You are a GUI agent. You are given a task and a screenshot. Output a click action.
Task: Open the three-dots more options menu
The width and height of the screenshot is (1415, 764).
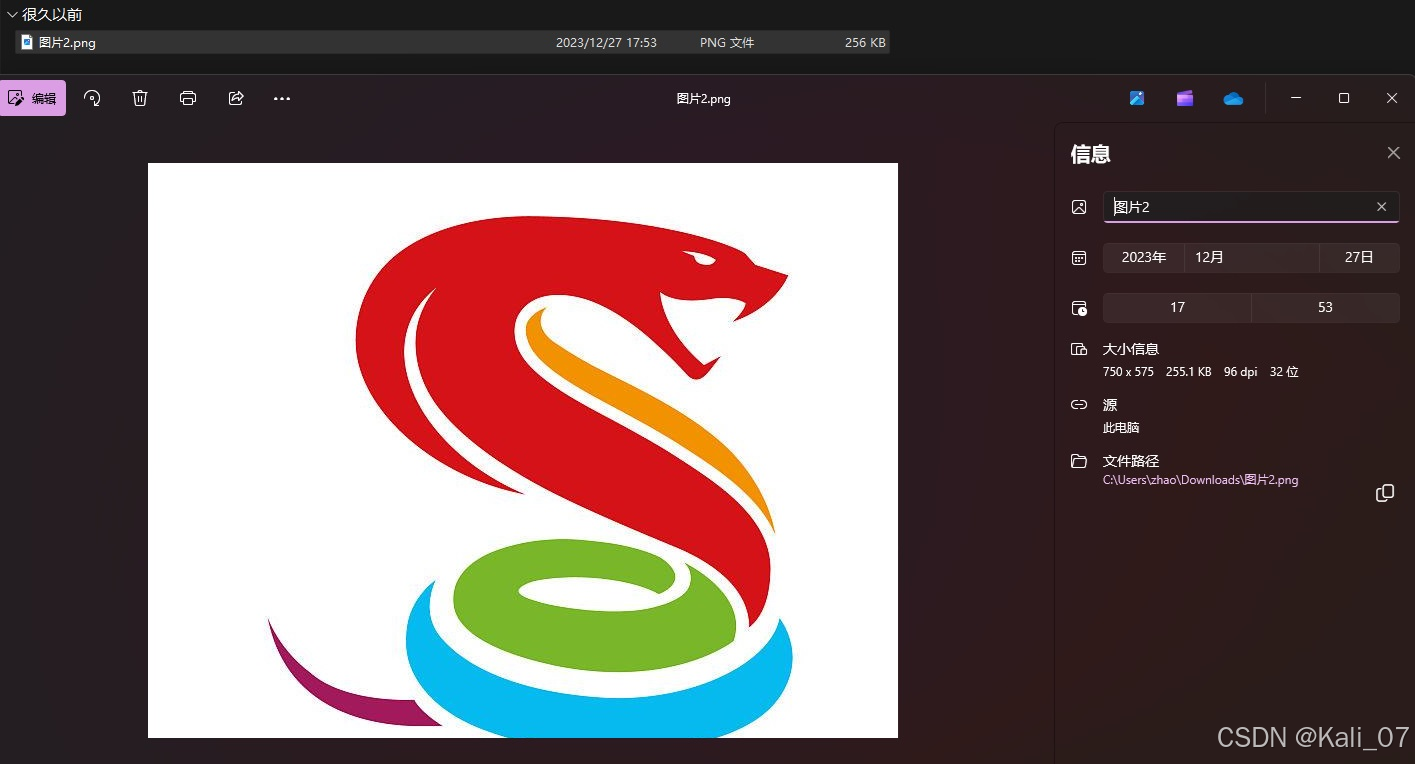click(282, 98)
